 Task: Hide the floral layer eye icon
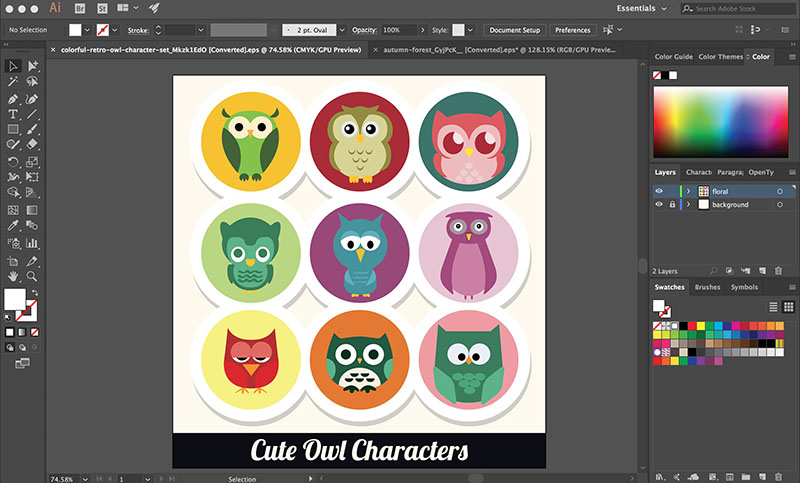tap(659, 191)
